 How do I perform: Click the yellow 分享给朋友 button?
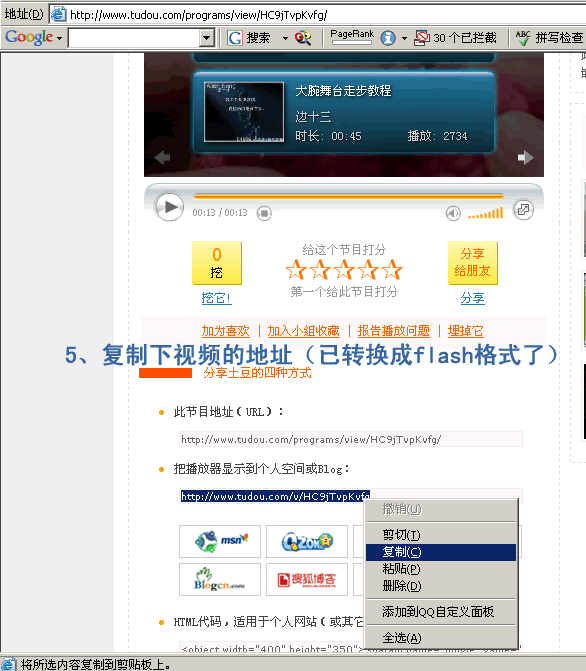point(473,263)
